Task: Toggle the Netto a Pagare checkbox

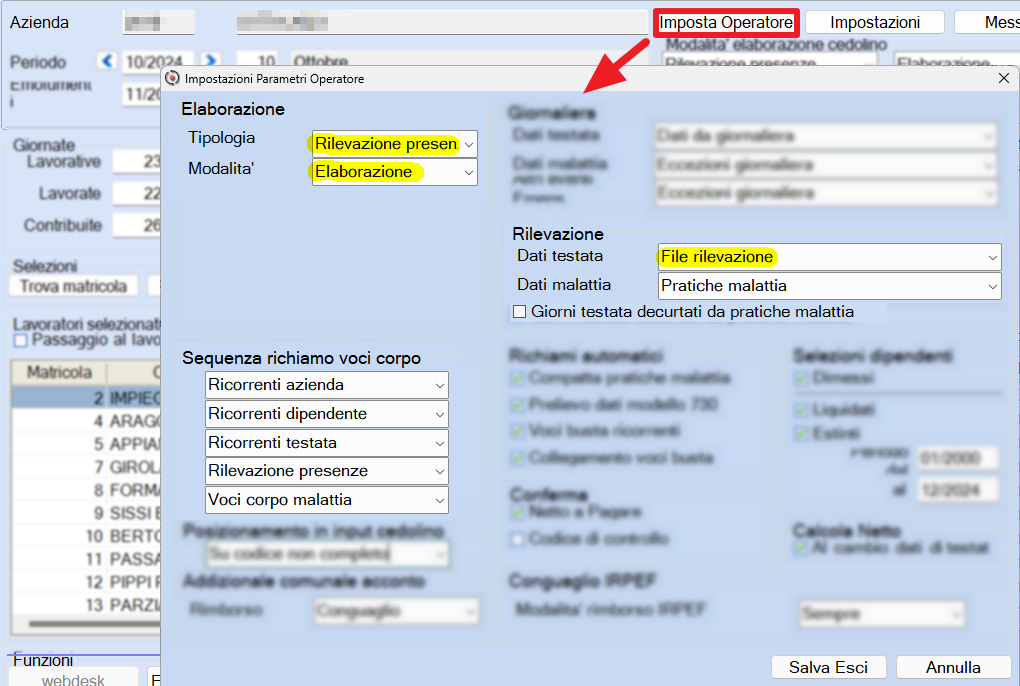Action: [x=518, y=512]
